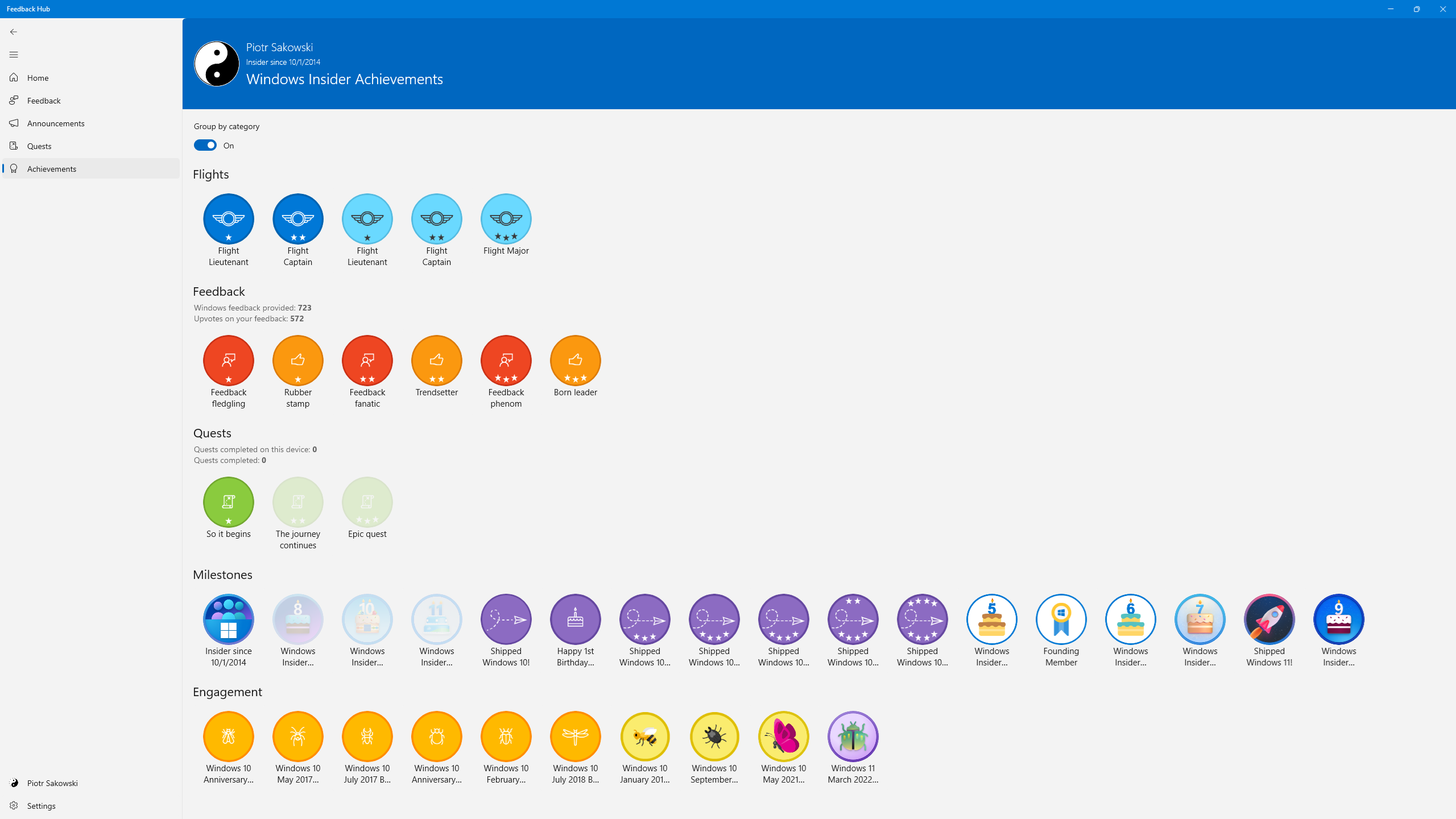Select the Flight Major badge

point(506,219)
